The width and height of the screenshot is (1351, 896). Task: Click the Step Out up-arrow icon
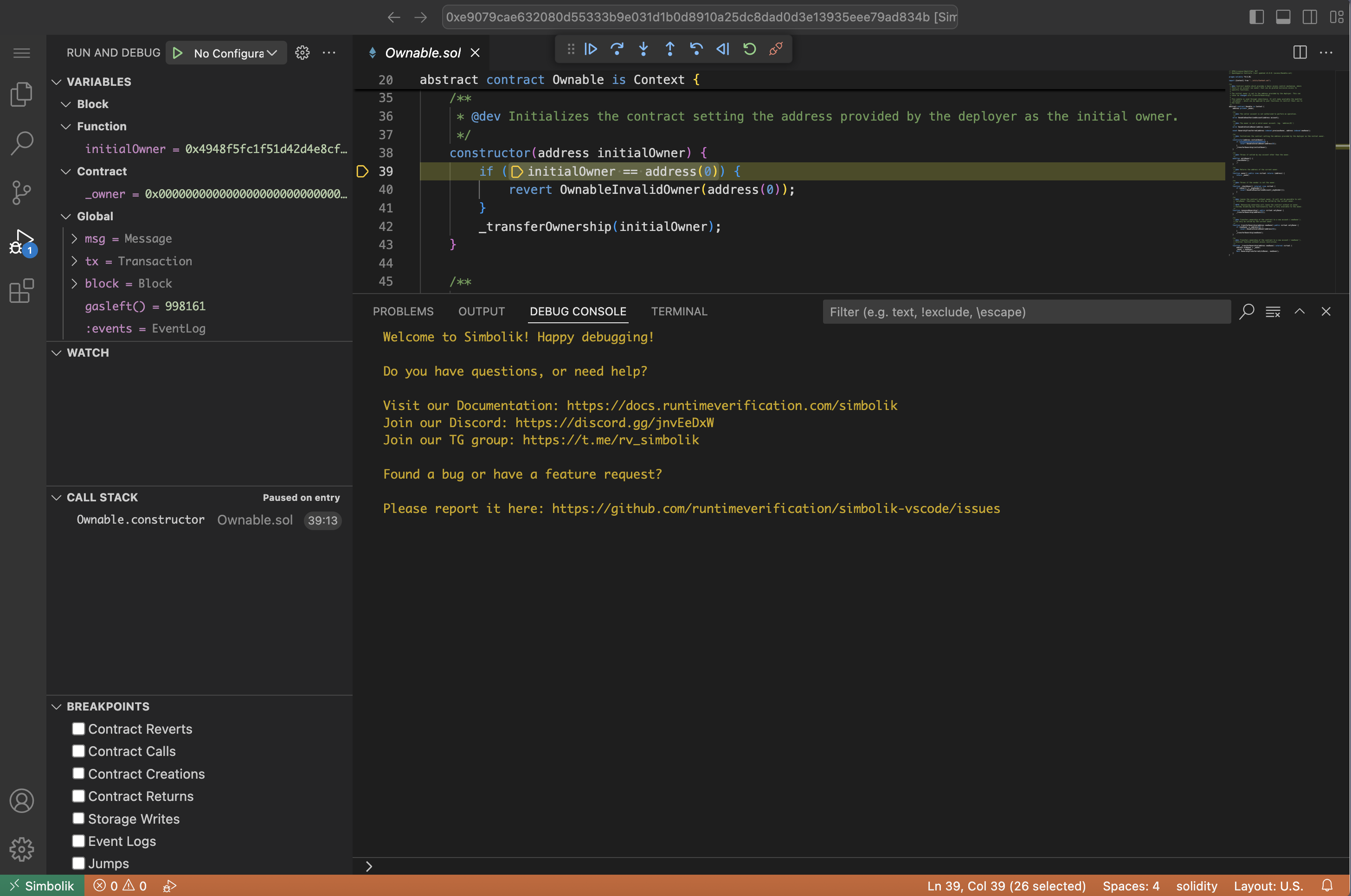tap(670, 50)
